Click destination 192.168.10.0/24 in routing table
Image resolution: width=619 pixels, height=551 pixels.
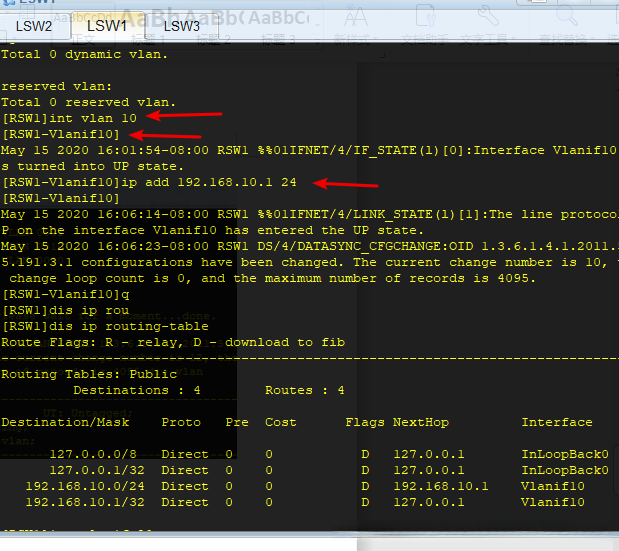click(x=85, y=486)
